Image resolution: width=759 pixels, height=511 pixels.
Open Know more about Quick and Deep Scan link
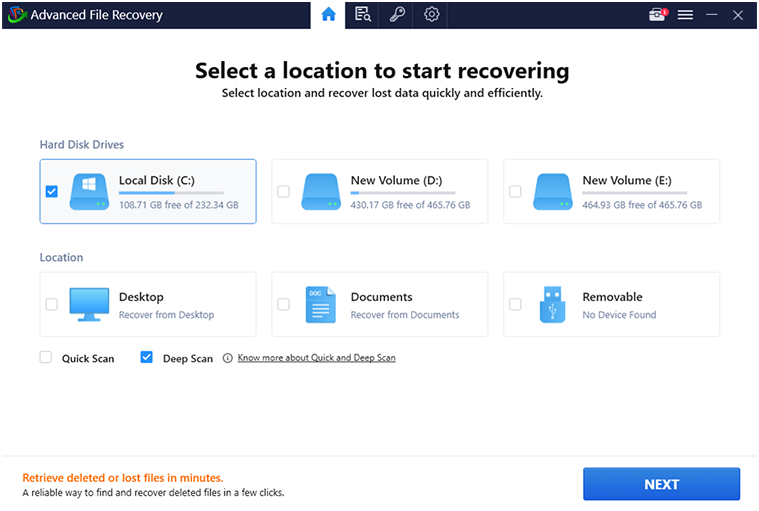pos(317,358)
